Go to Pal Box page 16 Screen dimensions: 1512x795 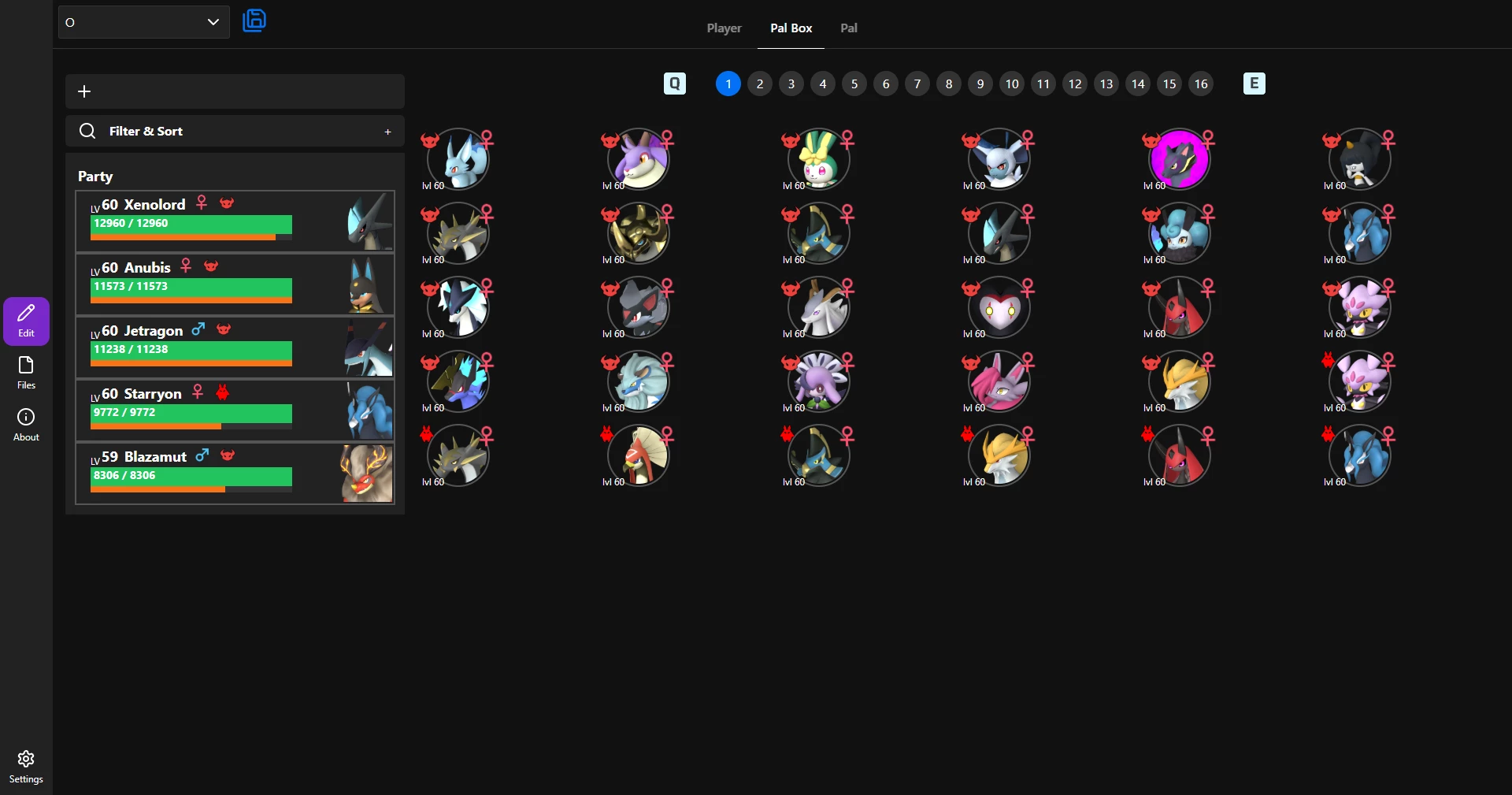[x=1201, y=84]
